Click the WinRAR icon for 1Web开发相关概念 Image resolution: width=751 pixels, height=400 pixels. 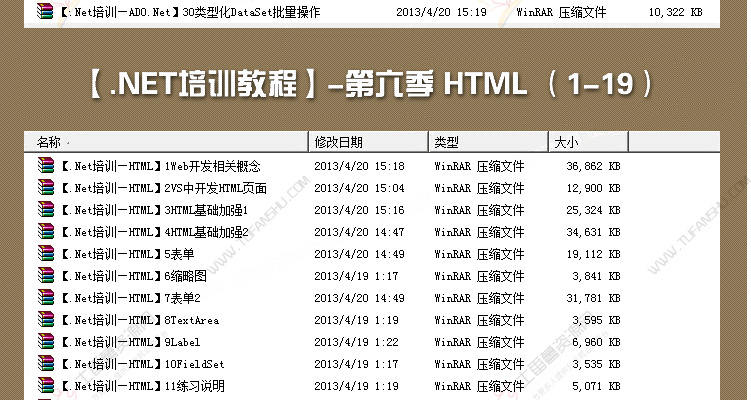click(x=46, y=166)
